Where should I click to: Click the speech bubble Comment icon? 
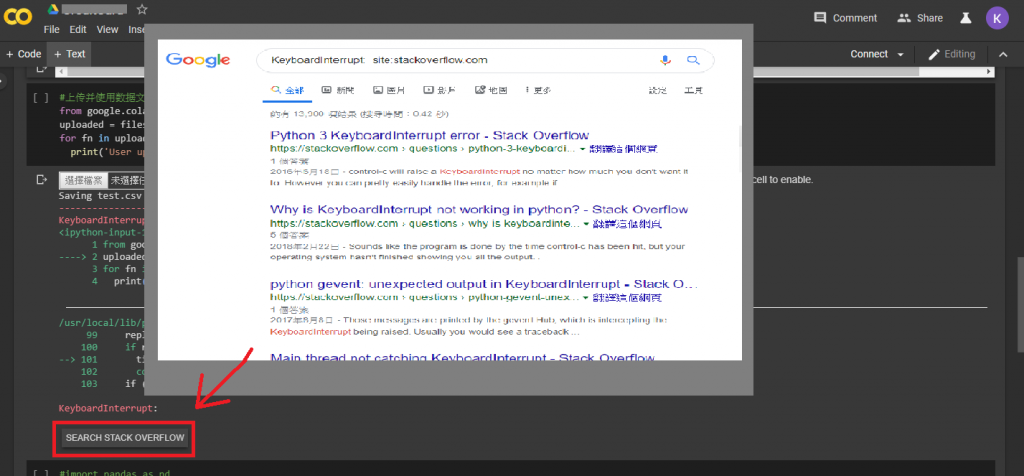820,18
